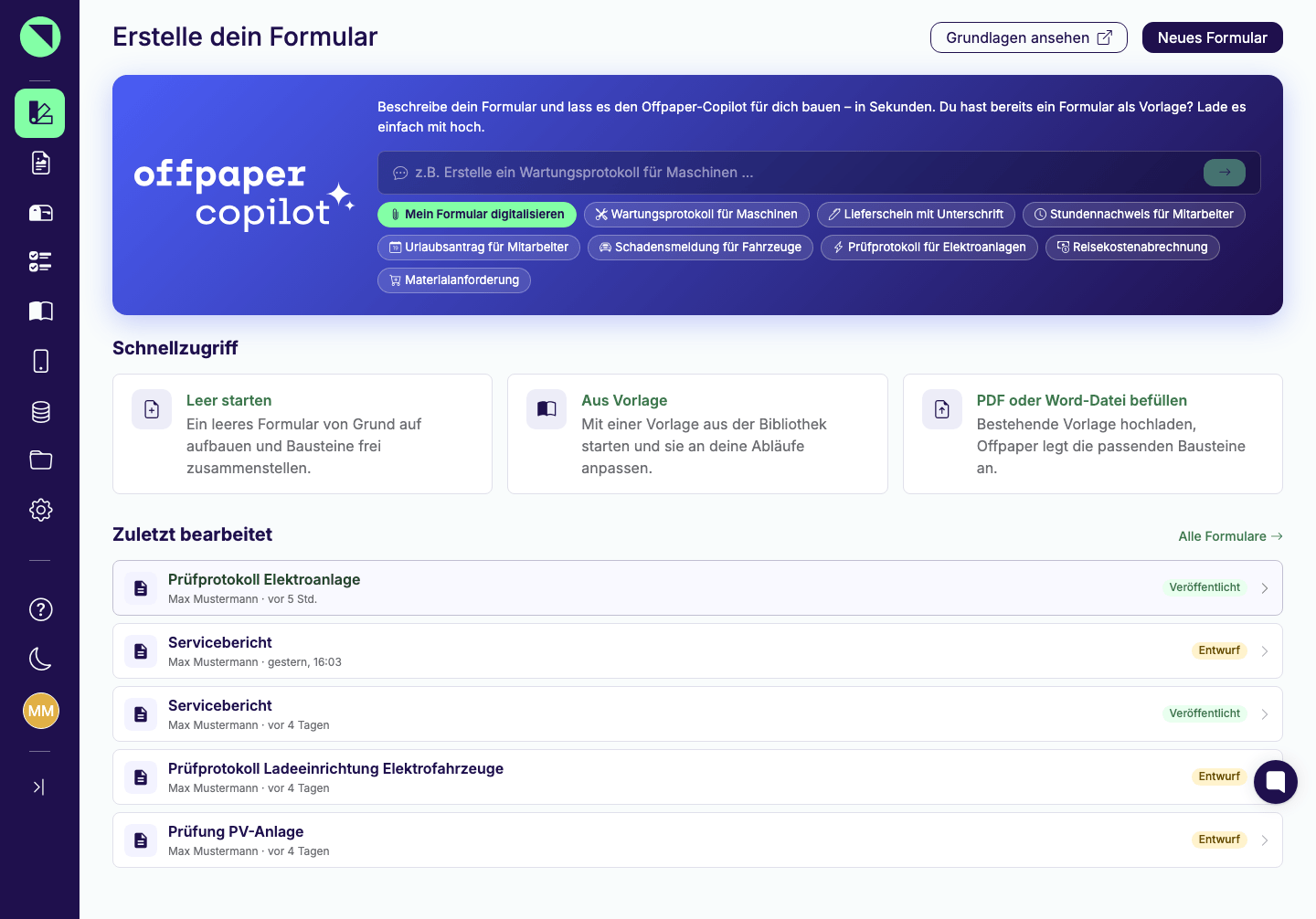This screenshot has width=1316, height=919.
Task: Pick the Stundennachweis für Mitarbeiter suggestion
Action: (x=1134, y=215)
